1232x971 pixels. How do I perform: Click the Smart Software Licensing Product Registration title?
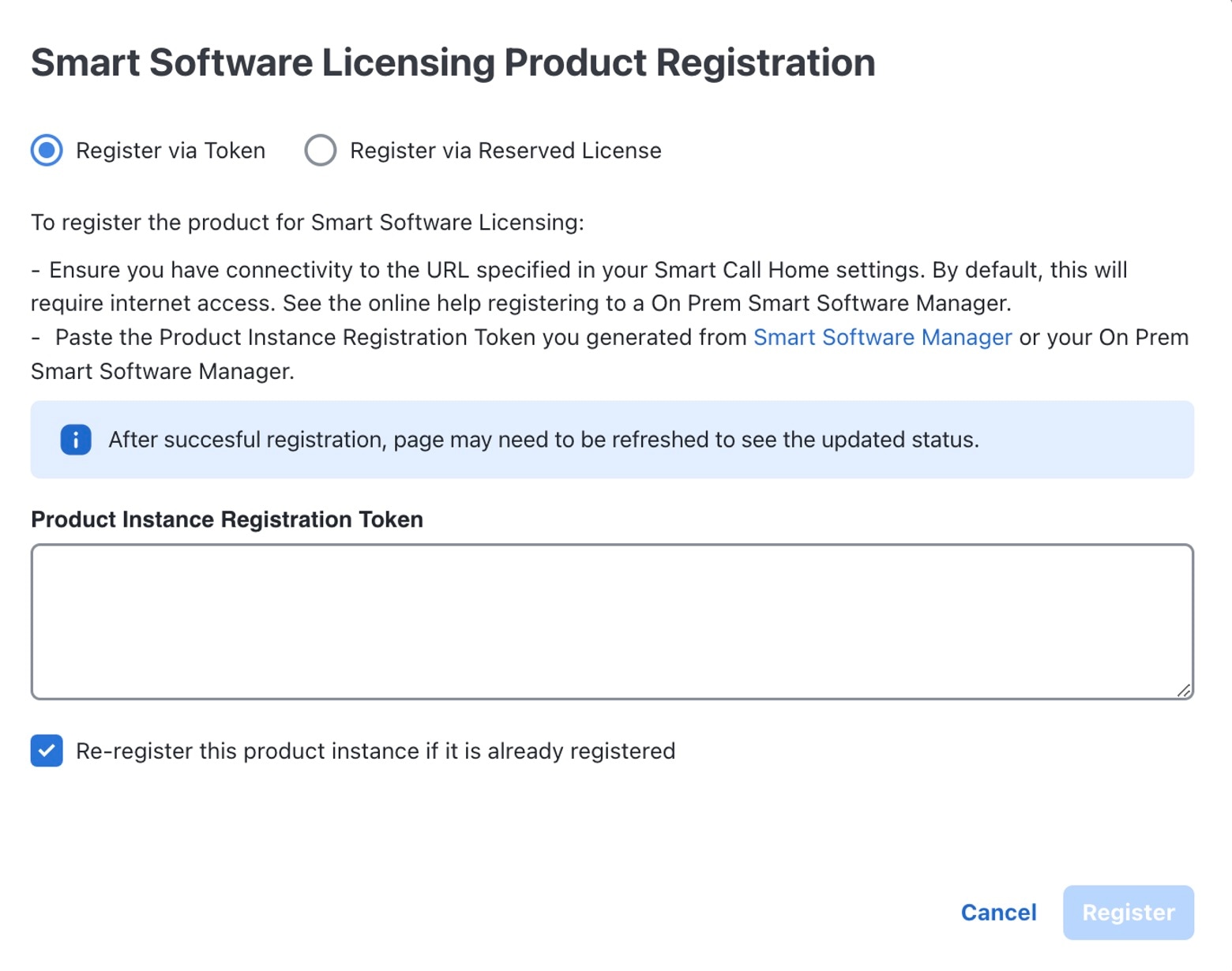tap(453, 62)
